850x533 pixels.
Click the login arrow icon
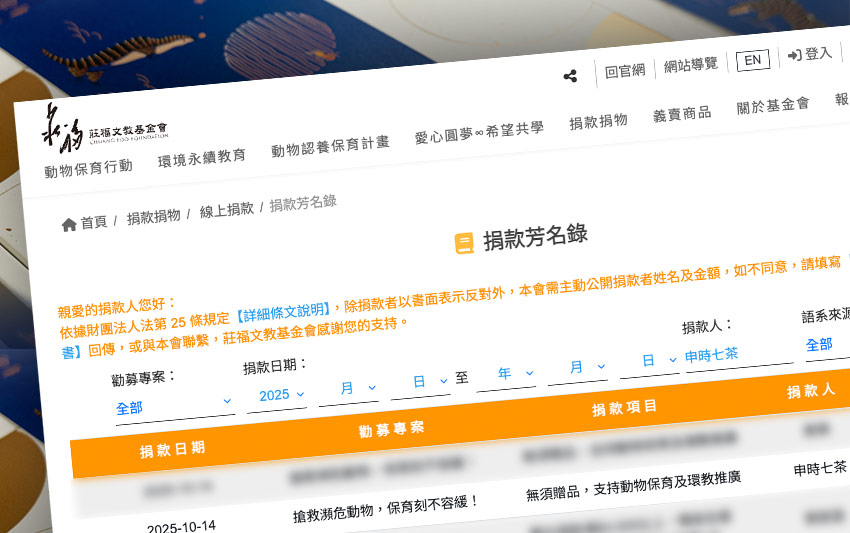point(794,55)
